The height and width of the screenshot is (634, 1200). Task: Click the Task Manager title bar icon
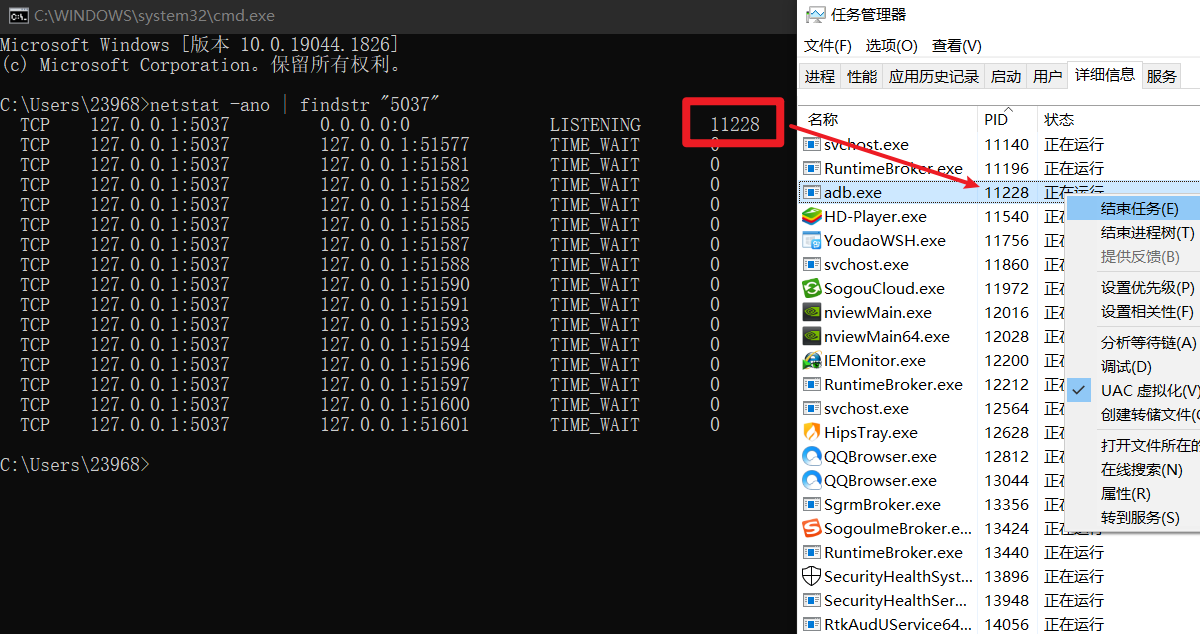pos(815,14)
